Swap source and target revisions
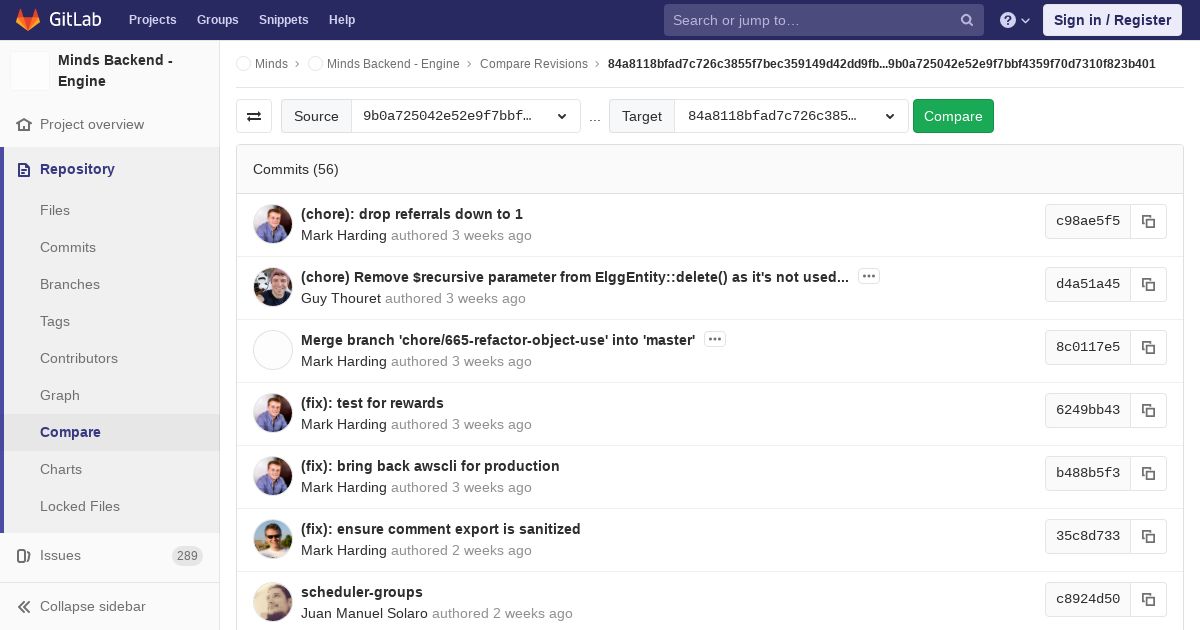Image resolution: width=1200 pixels, height=630 pixels. 254,116
